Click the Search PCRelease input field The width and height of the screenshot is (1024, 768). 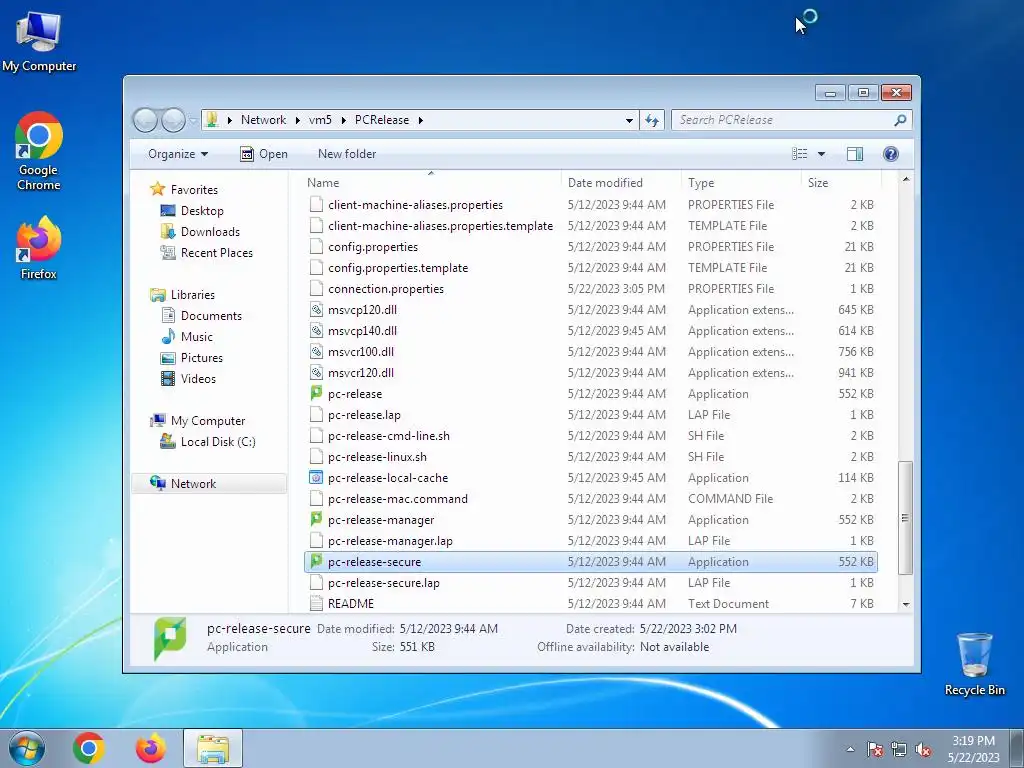point(784,120)
